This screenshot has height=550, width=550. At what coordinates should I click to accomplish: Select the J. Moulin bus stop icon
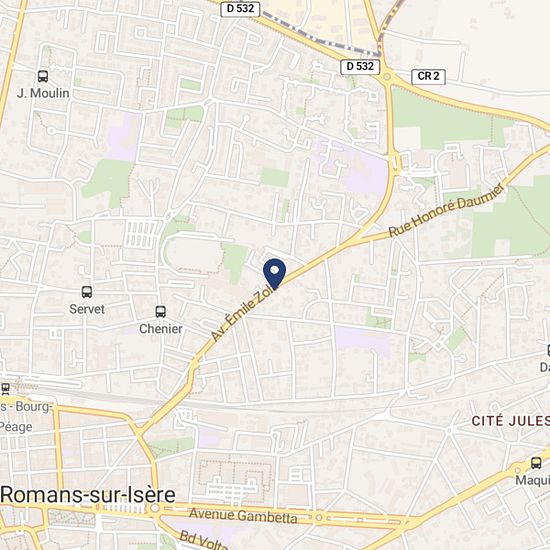(43, 76)
